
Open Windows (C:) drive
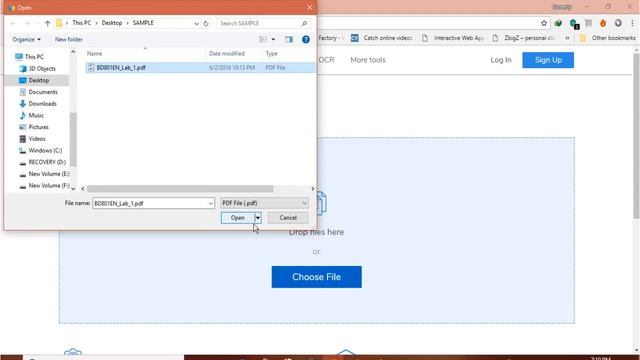[45, 151]
